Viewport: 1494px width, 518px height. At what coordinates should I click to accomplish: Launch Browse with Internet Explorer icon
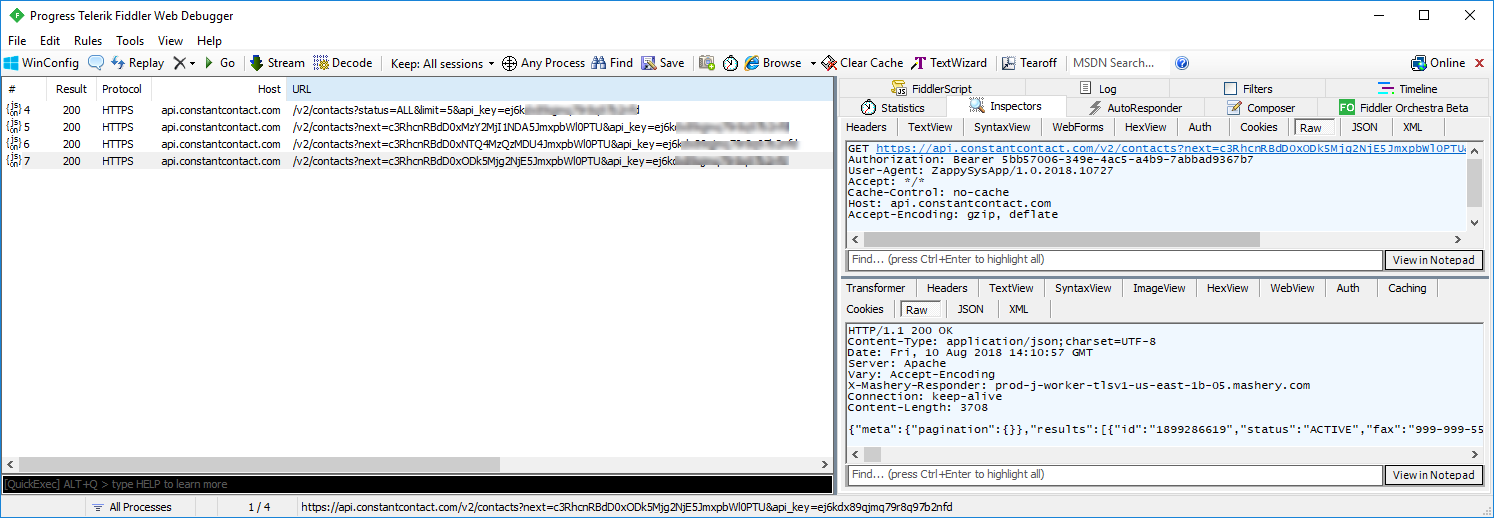point(773,63)
